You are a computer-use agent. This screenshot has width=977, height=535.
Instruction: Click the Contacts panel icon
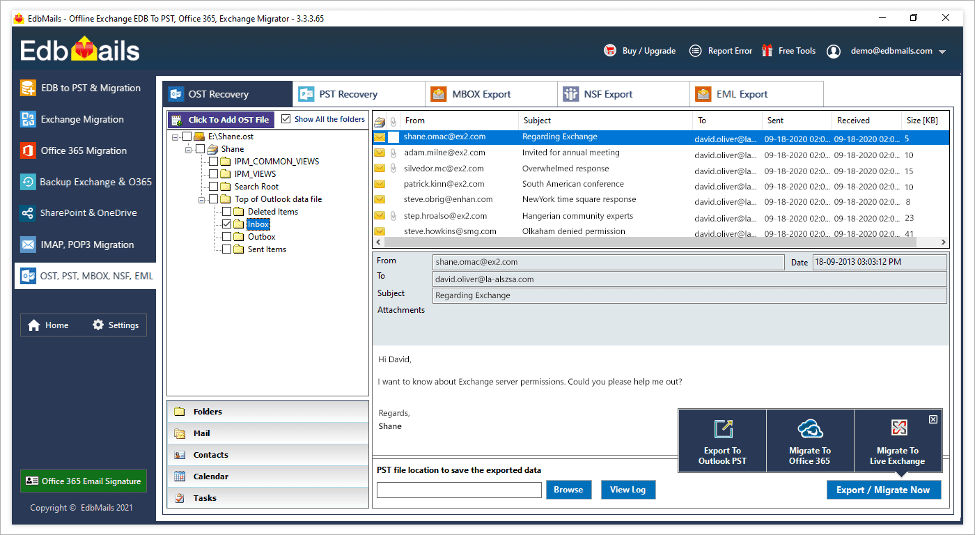point(180,455)
